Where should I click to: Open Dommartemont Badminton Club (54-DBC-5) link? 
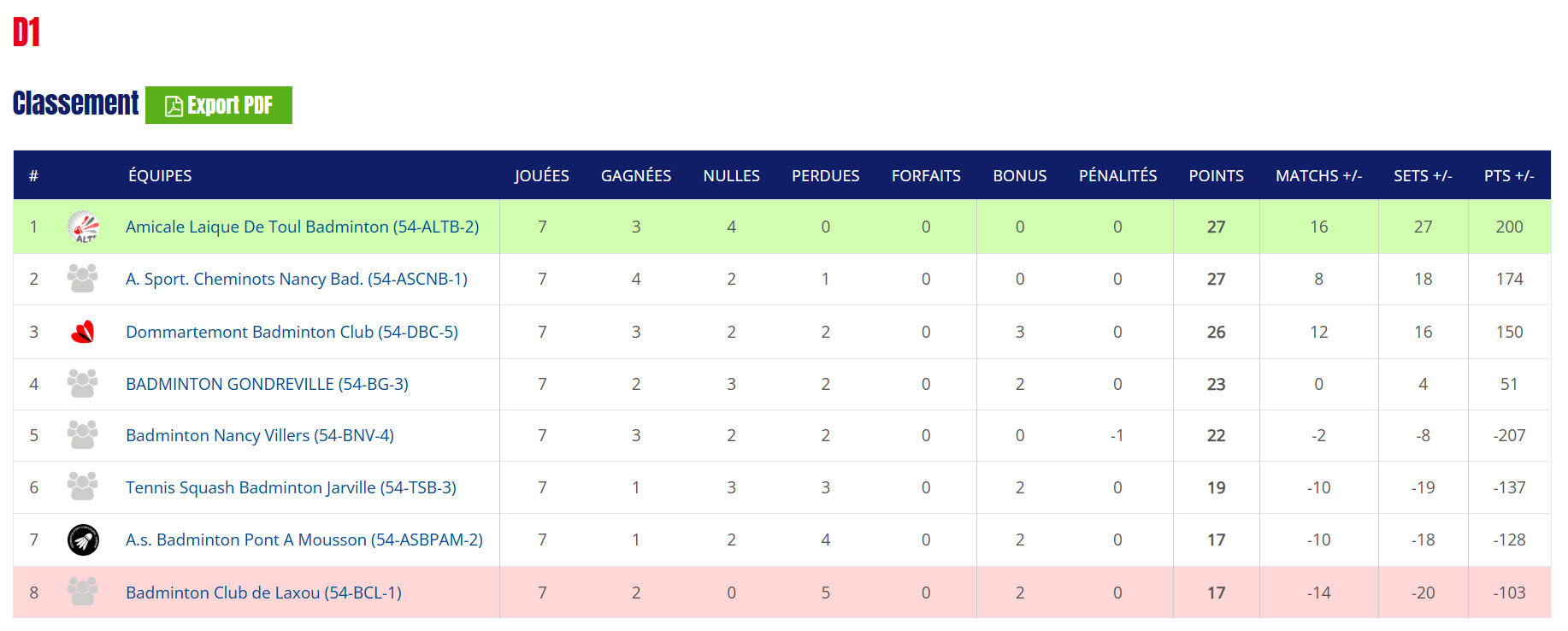coord(292,332)
